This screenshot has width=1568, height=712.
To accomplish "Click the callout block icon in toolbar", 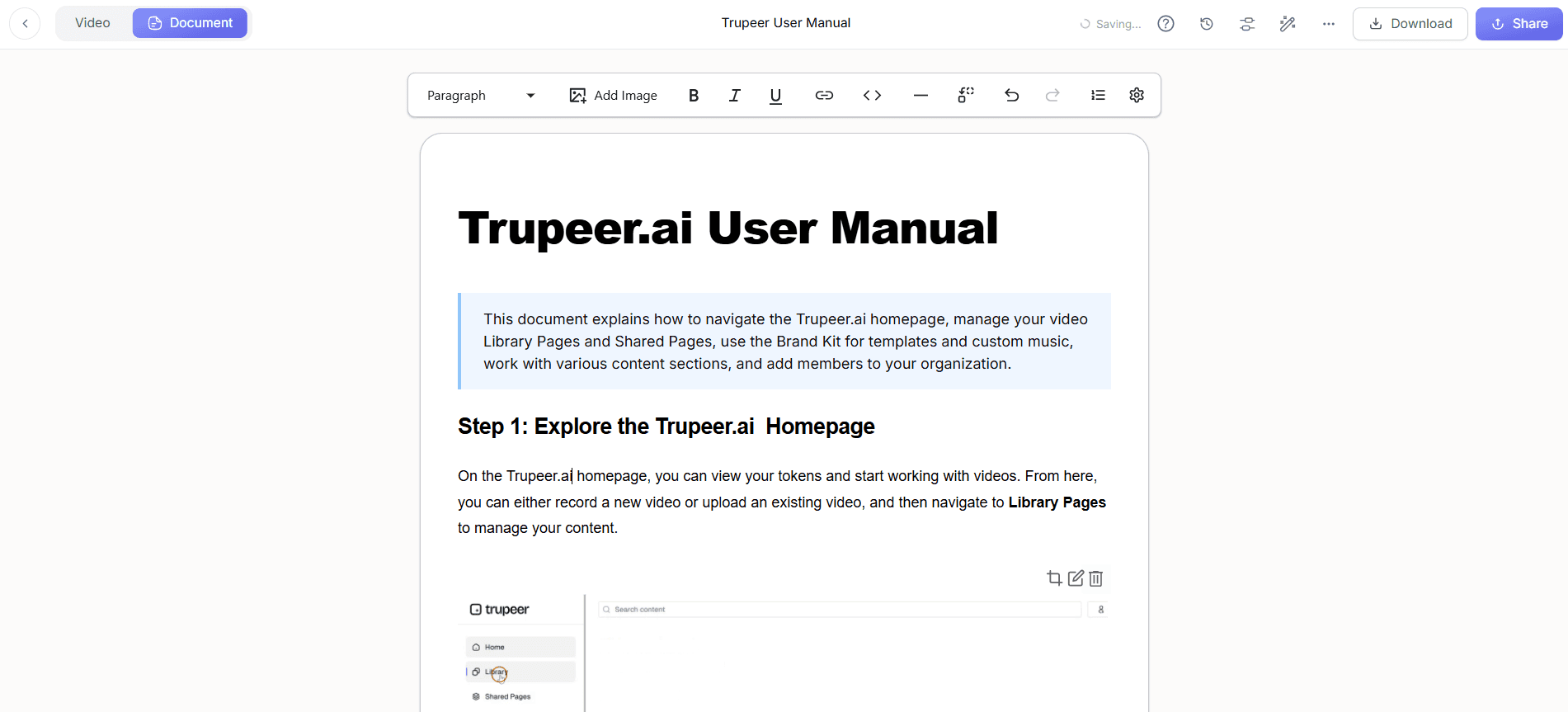I will (x=965, y=96).
